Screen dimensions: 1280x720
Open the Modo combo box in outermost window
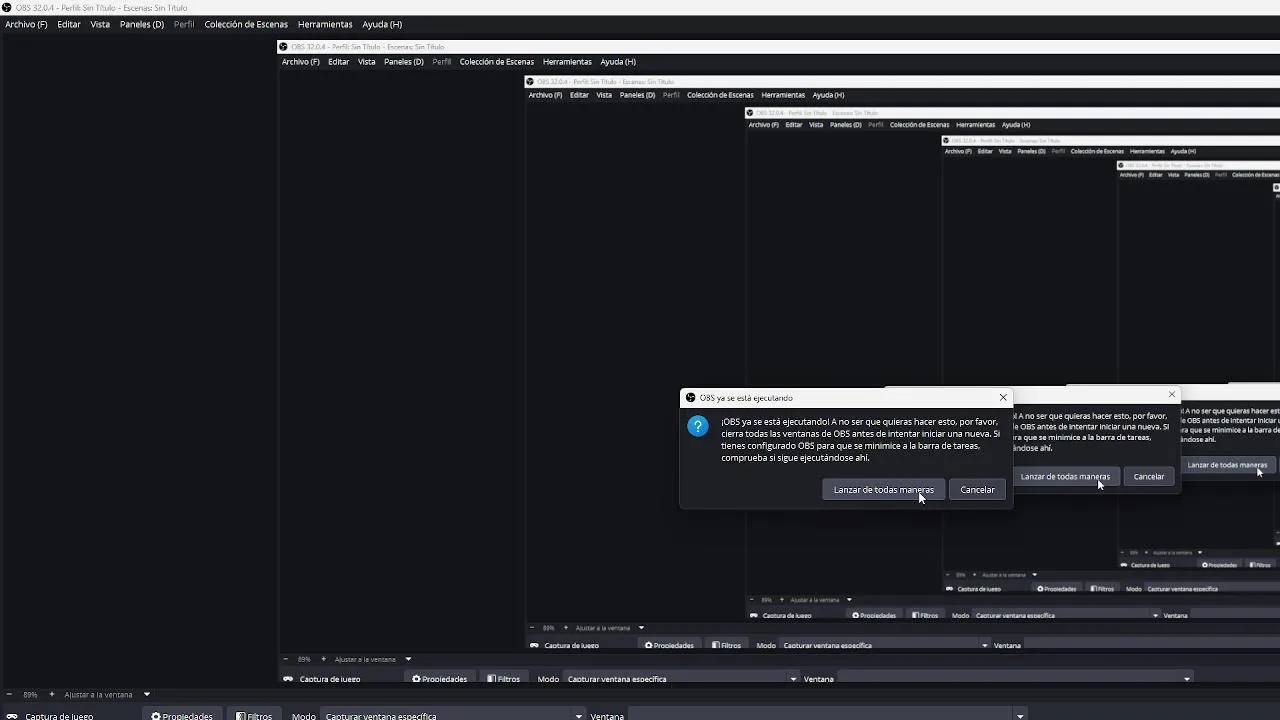[x=454, y=715]
